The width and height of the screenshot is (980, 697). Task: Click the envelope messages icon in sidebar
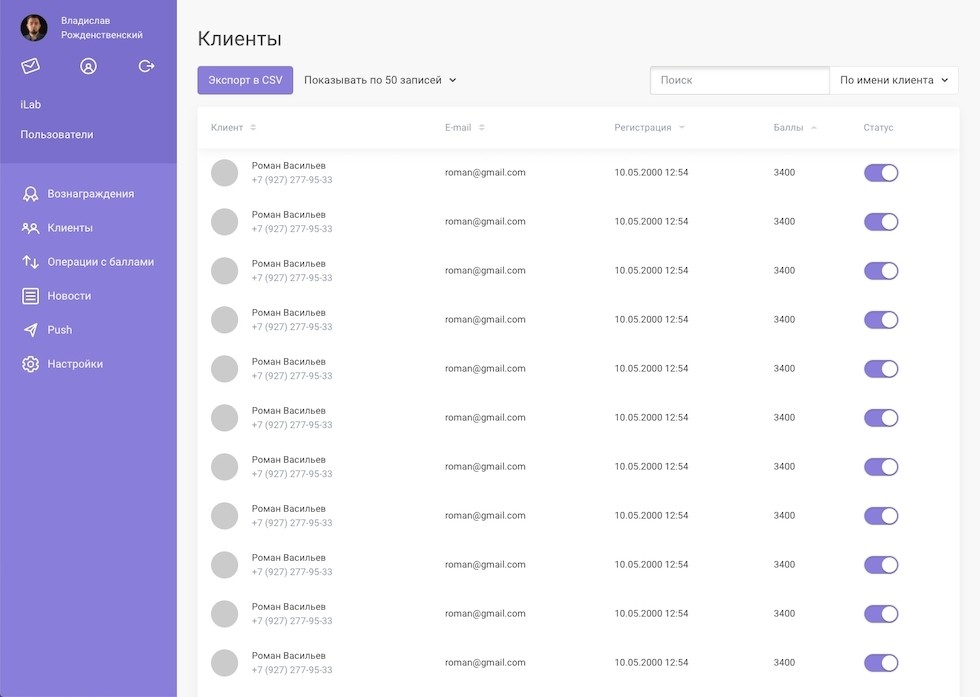(31, 66)
